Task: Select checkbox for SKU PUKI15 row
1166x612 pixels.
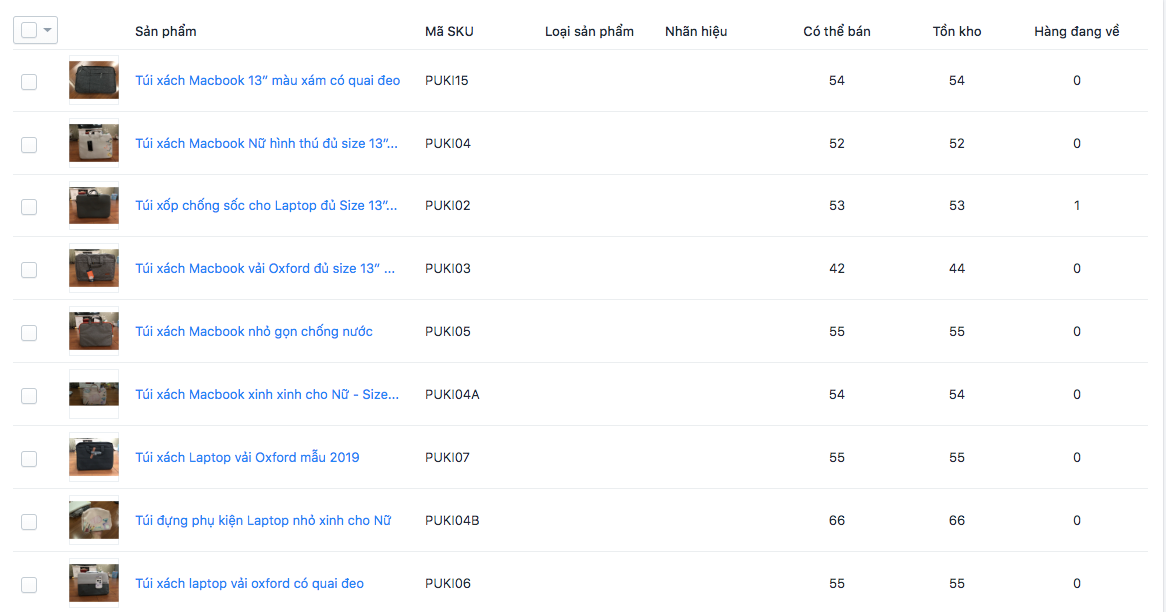Action: [x=29, y=81]
